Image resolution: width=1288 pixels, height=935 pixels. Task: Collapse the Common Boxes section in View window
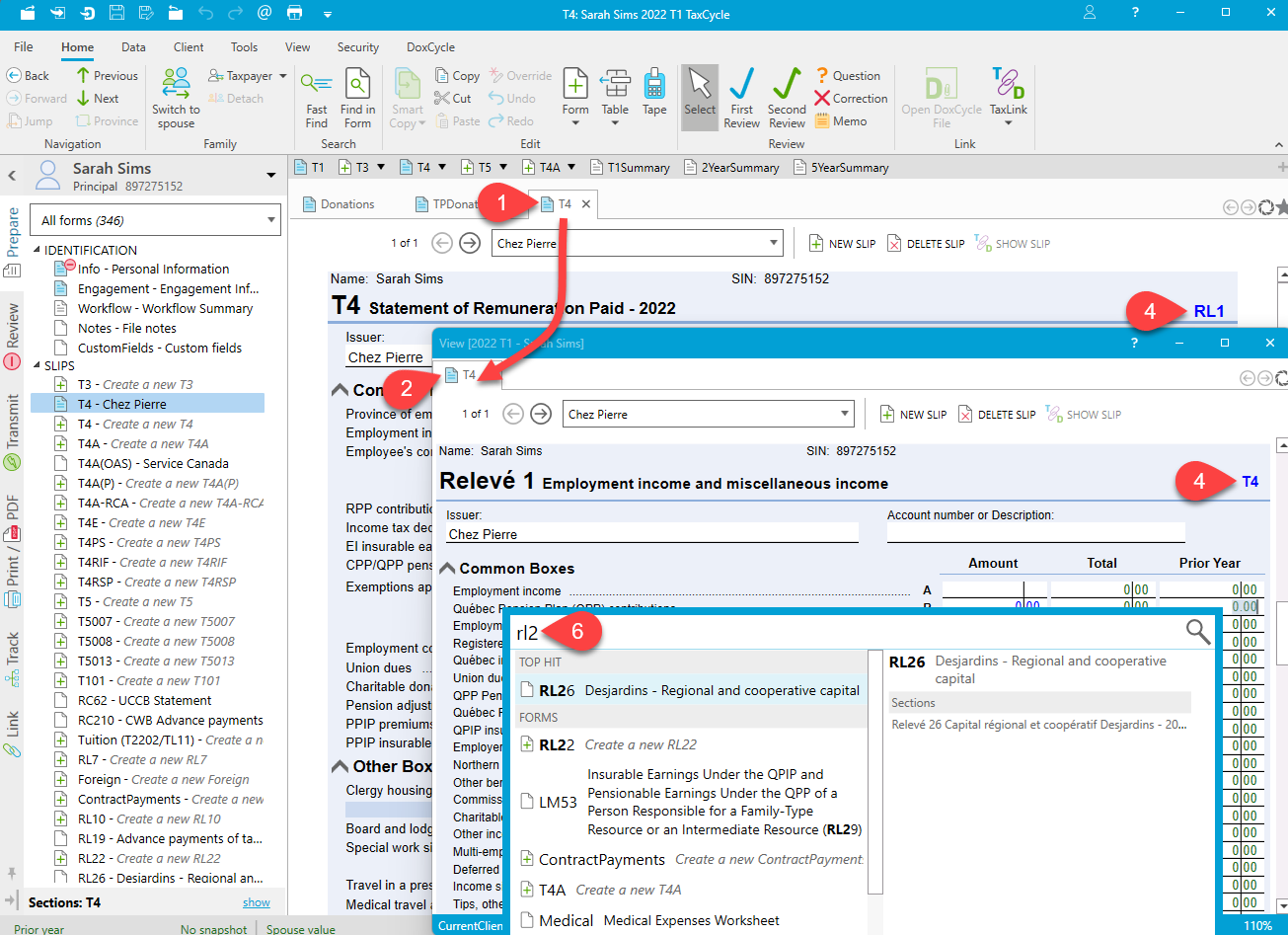point(448,569)
